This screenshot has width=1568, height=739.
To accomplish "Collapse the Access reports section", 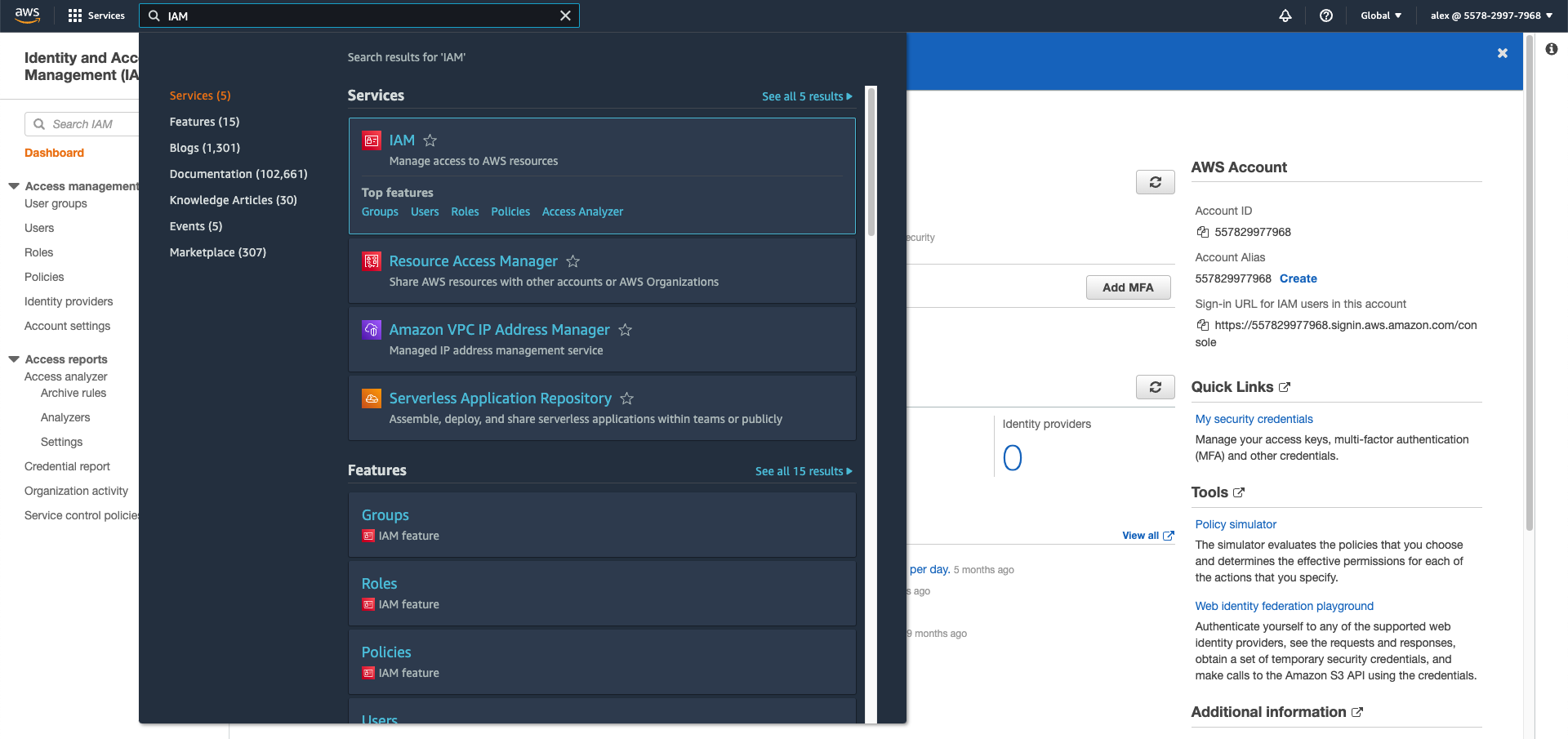I will click(x=14, y=359).
